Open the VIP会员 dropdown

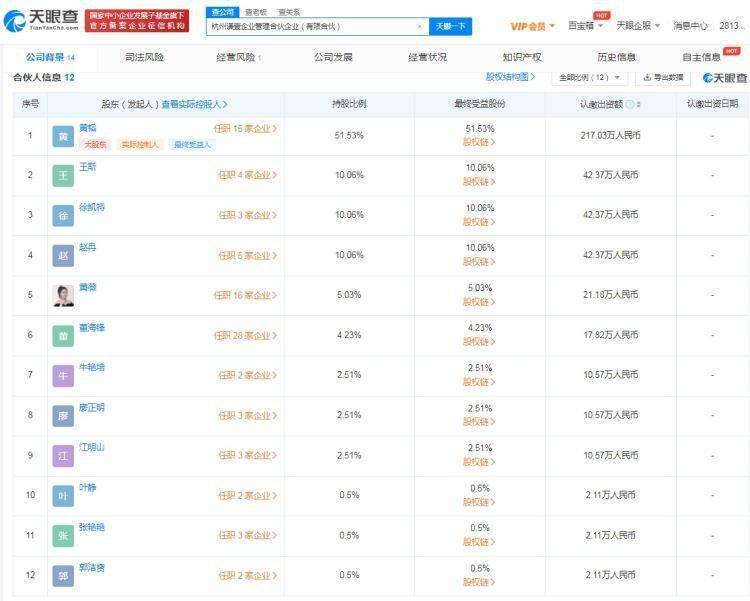tap(532, 26)
